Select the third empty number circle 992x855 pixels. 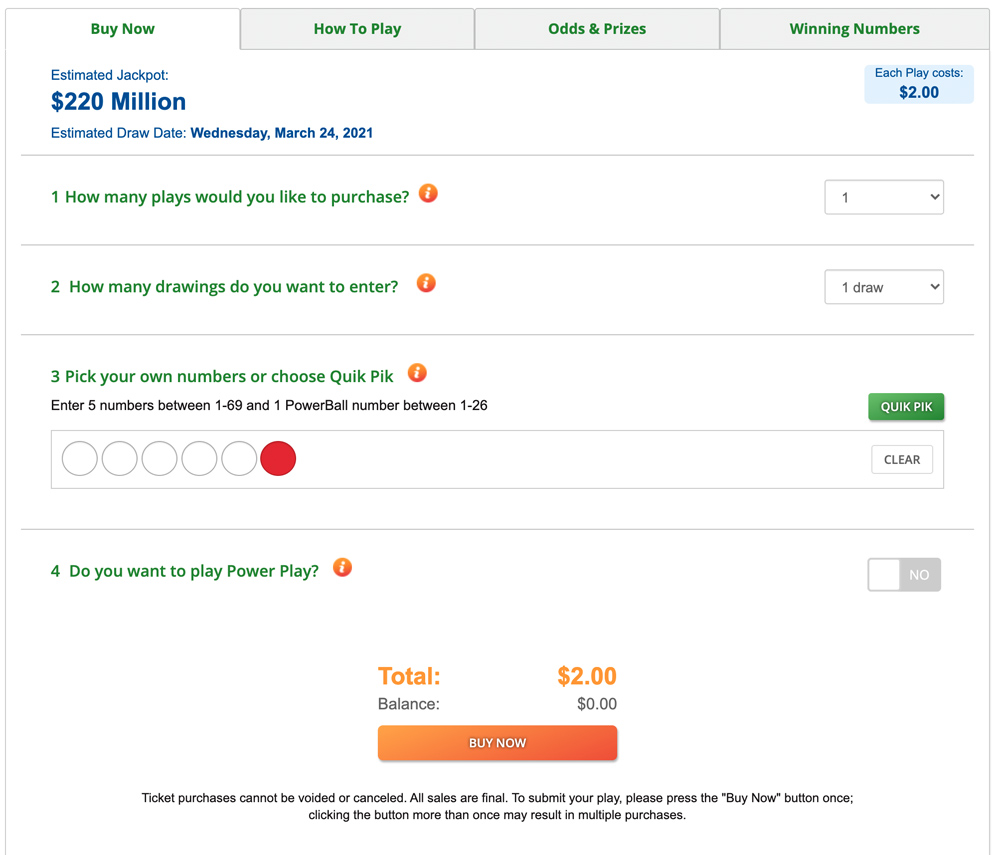(159, 458)
